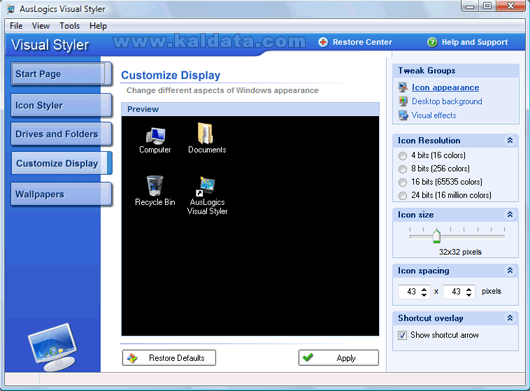Go to the Start Page section
Viewport: 530px width, 391px height.
61,74
